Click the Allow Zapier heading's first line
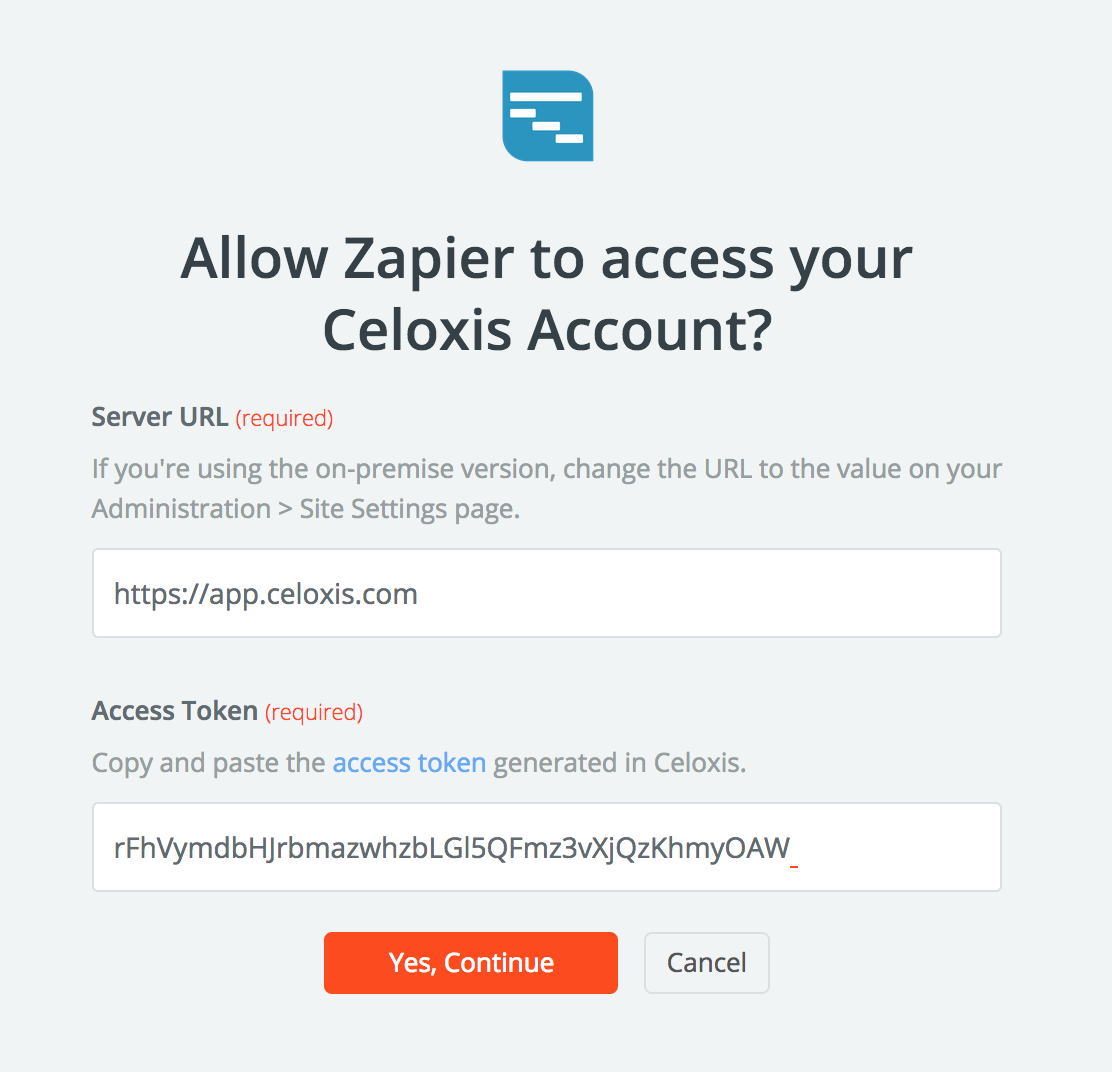 (x=546, y=259)
